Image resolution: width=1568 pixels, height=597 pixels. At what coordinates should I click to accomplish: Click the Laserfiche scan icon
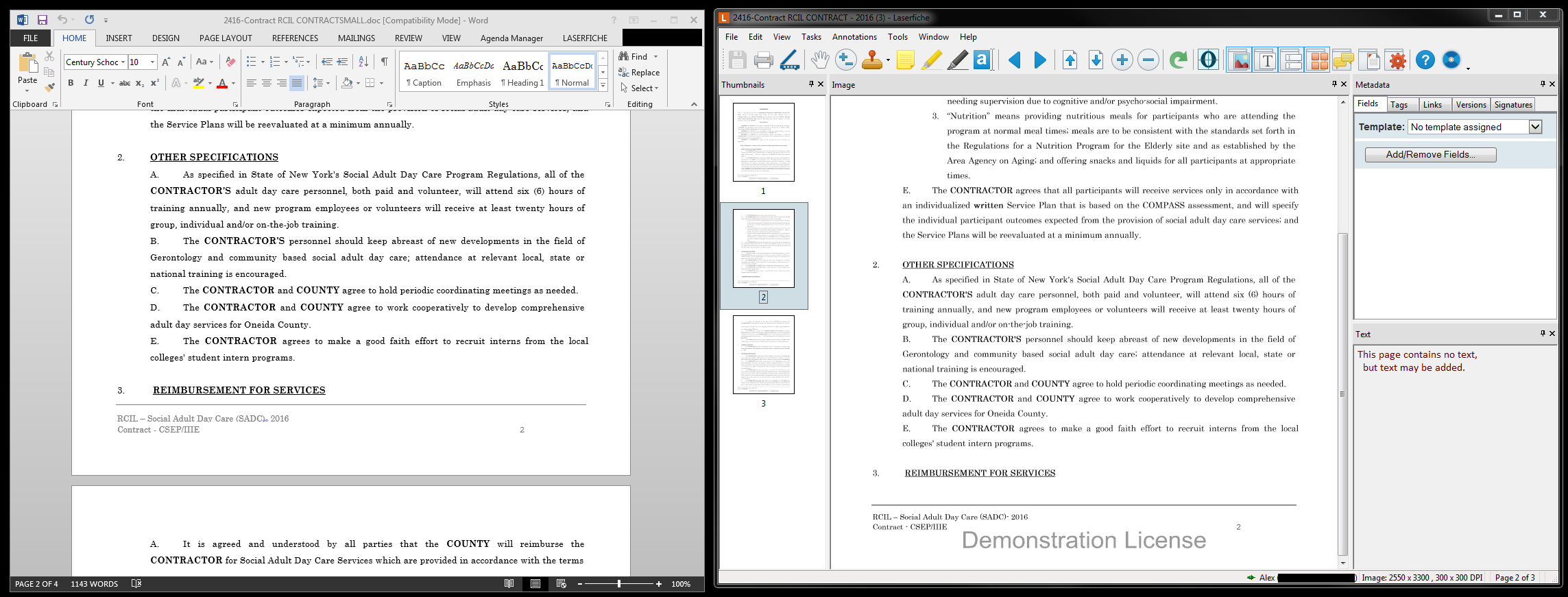pos(789,60)
